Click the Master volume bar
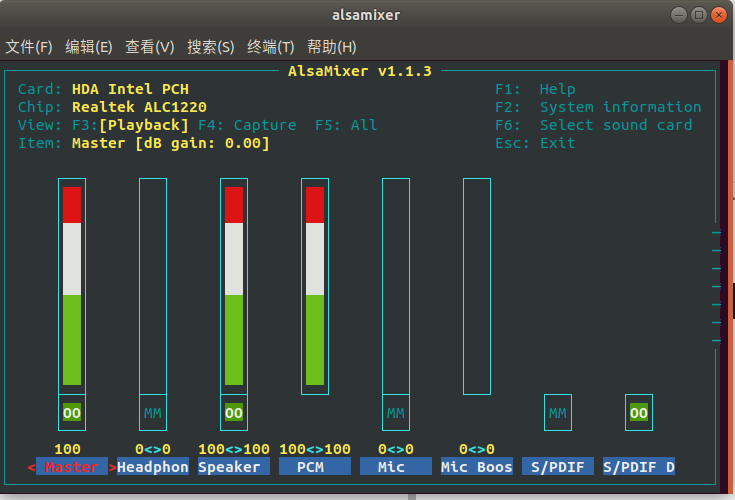Screen dimensions: 735x500 [72, 286]
